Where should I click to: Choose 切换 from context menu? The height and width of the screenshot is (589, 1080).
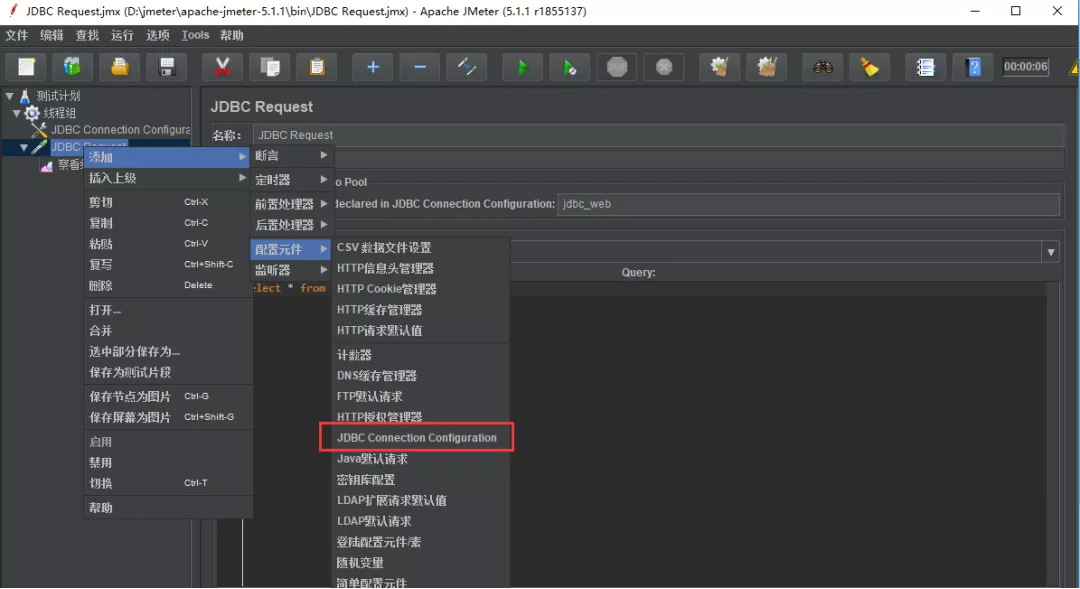point(167,483)
